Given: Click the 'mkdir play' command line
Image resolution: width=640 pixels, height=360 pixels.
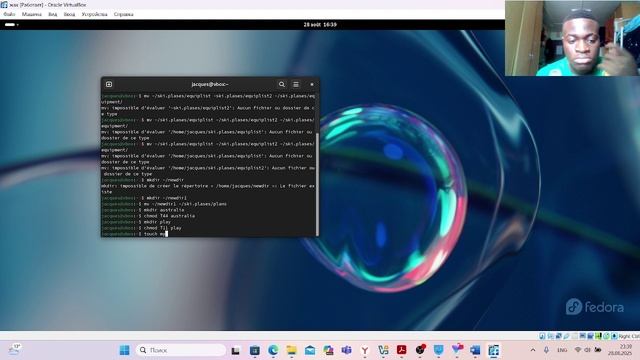Looking at the screenshot, I should click(x=136, y=222).
